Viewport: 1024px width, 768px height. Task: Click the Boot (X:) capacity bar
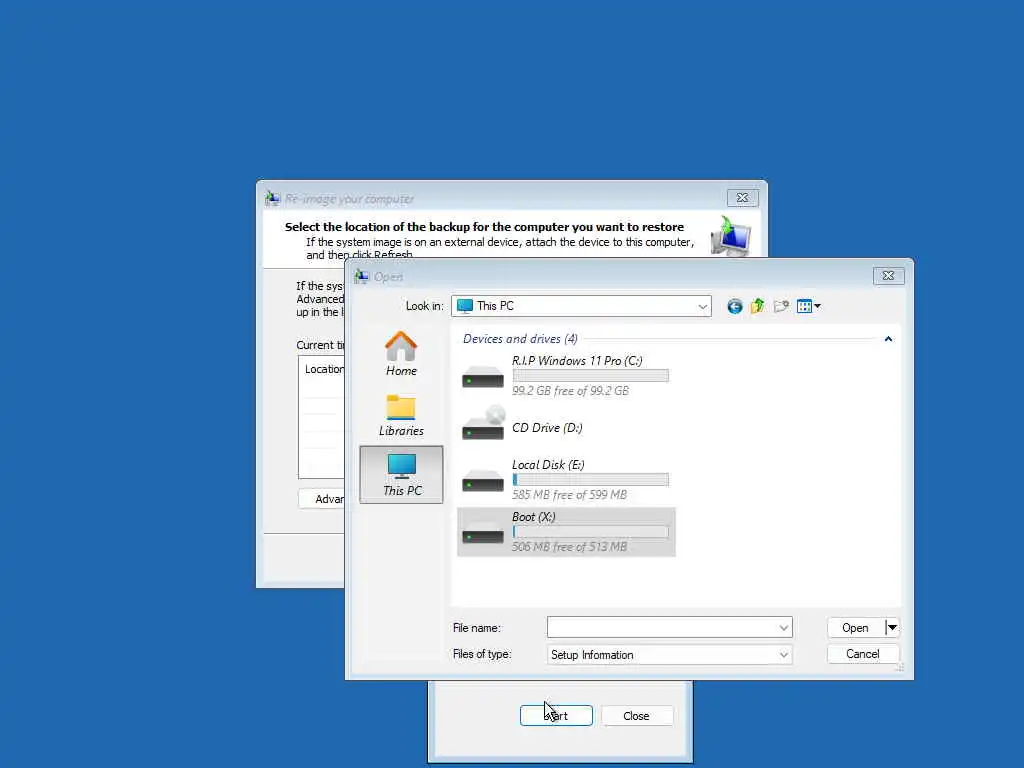pos(590,532)
